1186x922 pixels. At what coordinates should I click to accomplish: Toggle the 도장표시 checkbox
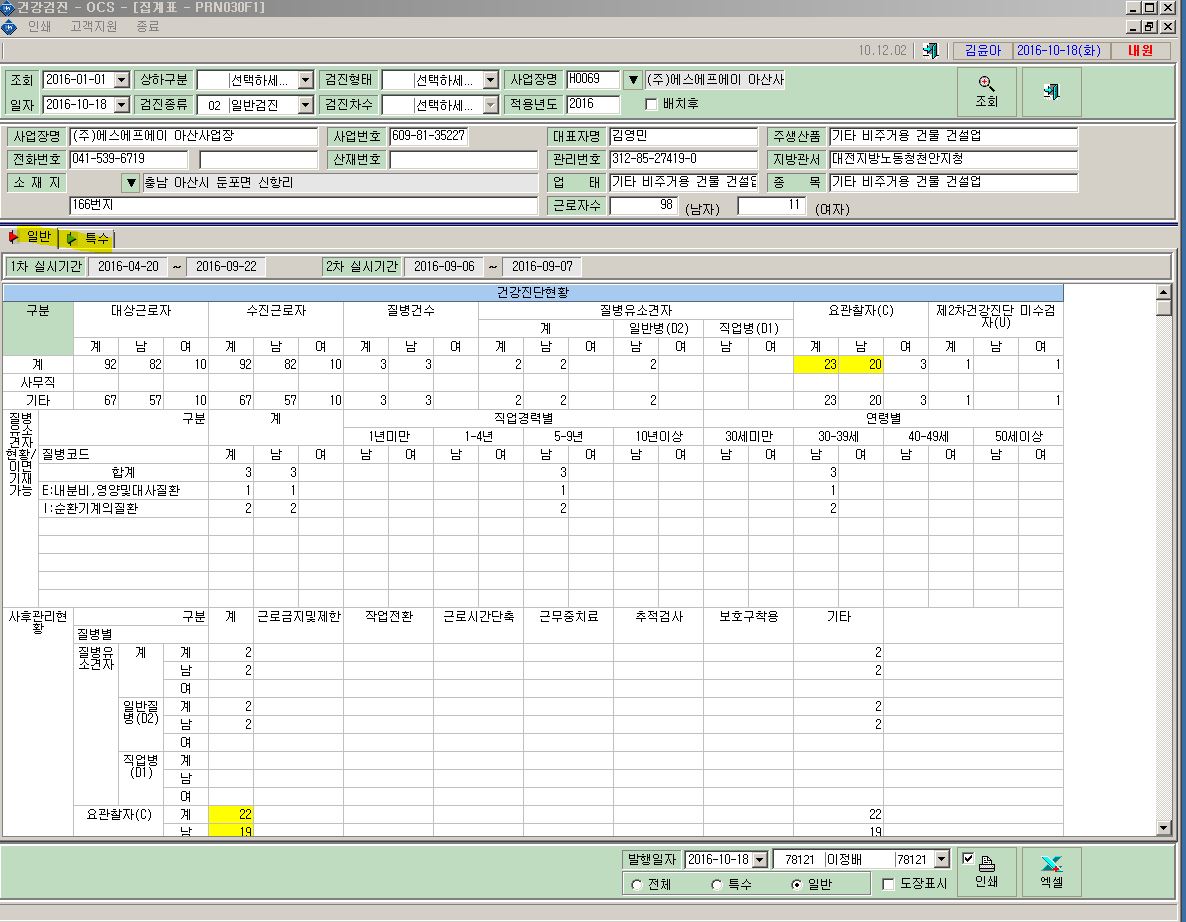tap(889, 883)
